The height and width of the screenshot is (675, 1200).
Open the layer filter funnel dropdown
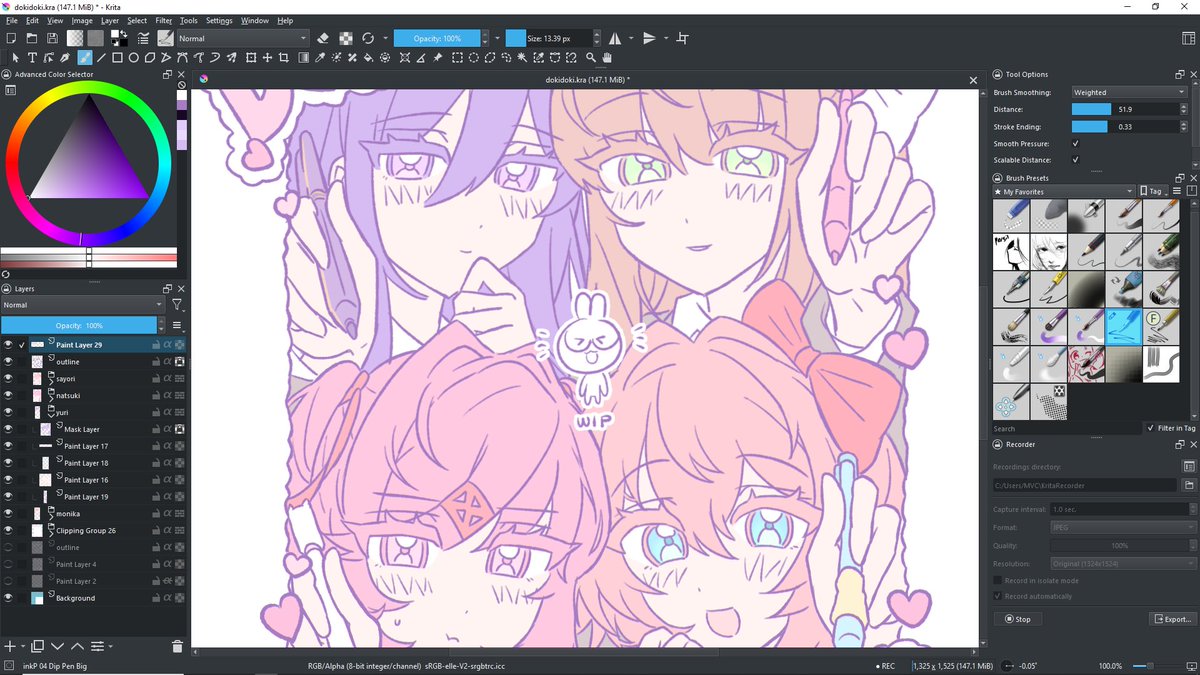177,304
